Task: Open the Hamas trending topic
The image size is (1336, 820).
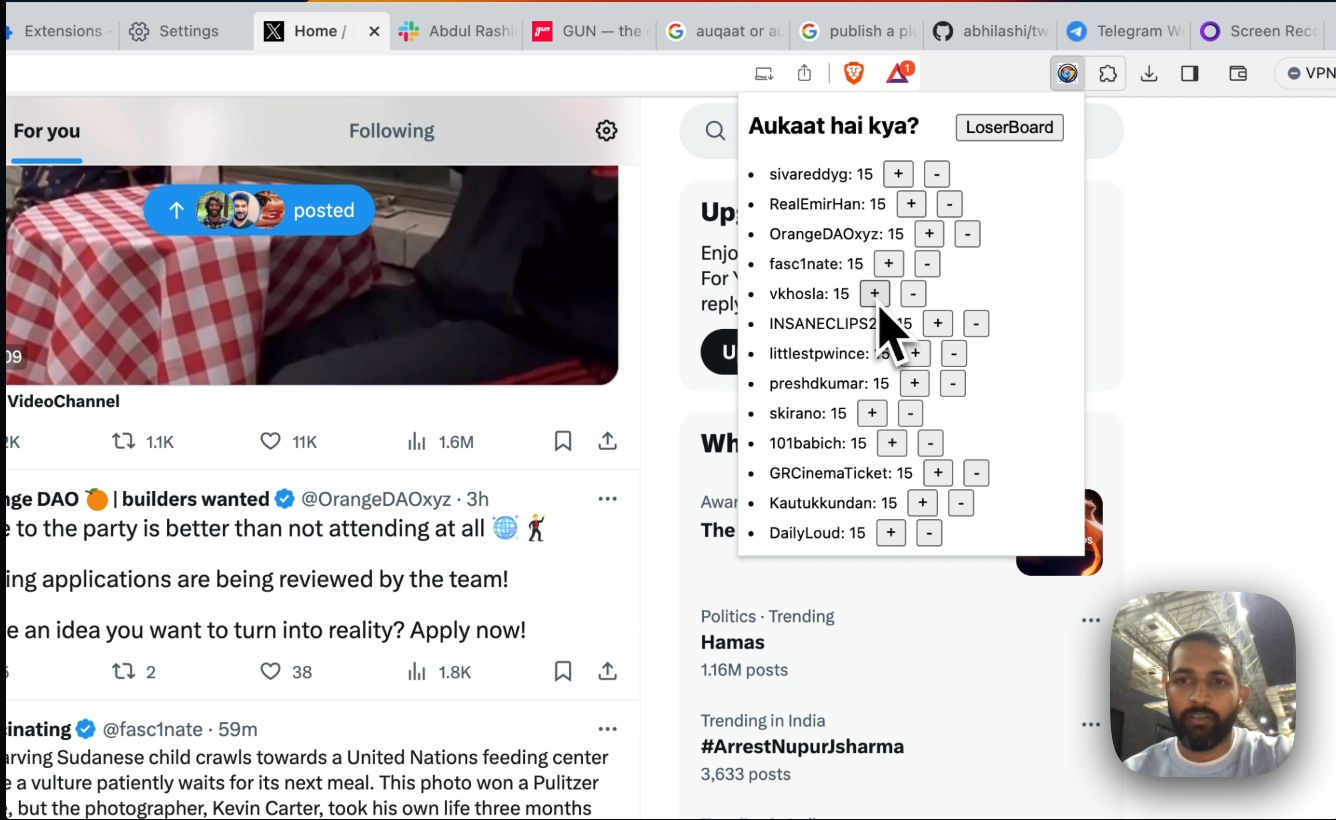Action: point(733,642)
